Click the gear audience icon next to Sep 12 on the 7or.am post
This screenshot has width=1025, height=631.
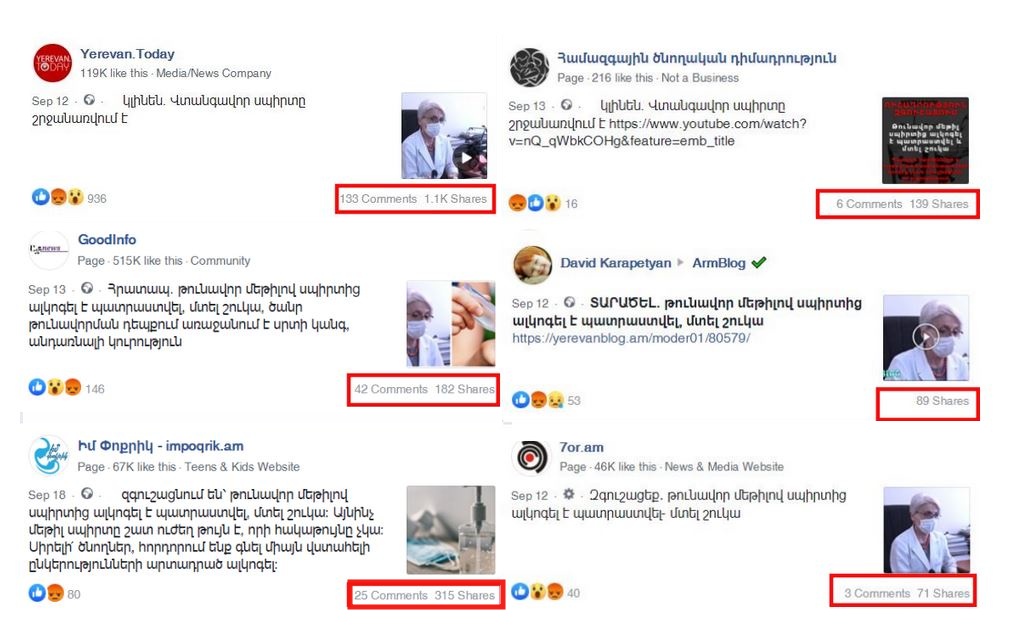tap(569, 494)
